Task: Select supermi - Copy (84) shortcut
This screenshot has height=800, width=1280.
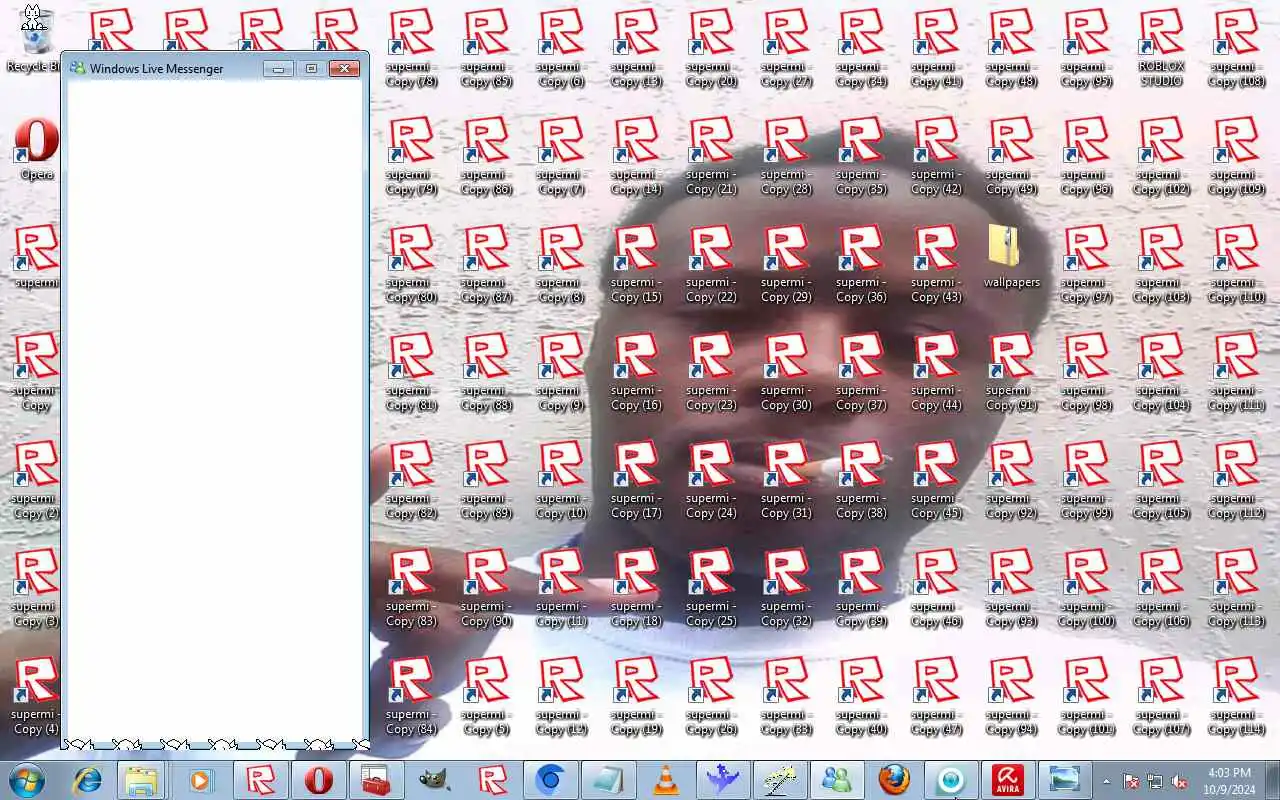Action: [412, 695]
